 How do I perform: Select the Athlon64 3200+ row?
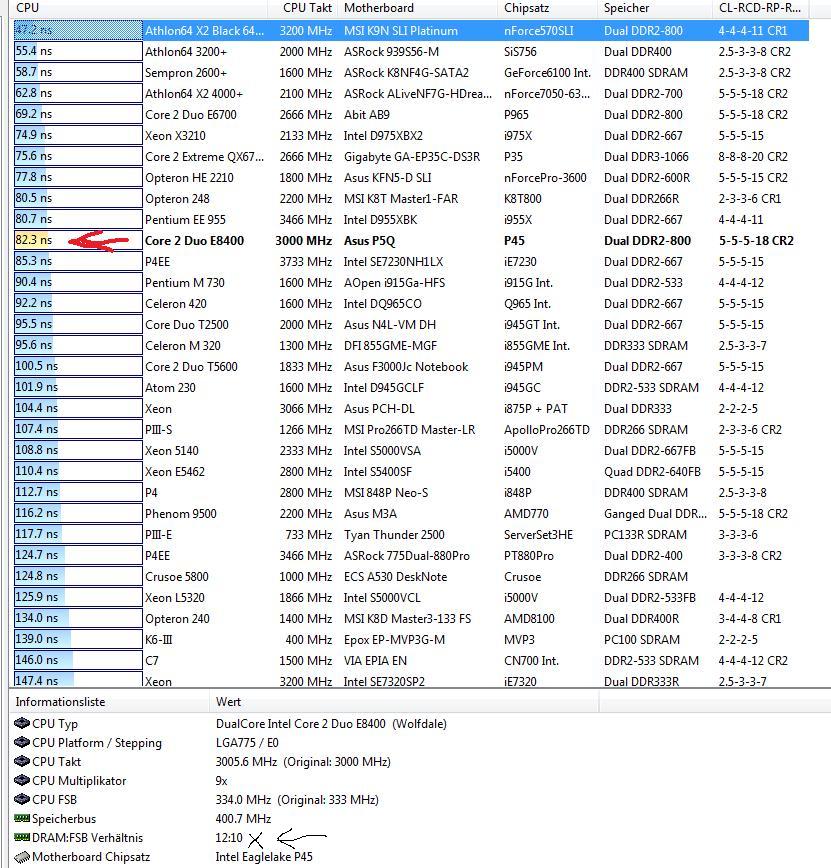411,51
